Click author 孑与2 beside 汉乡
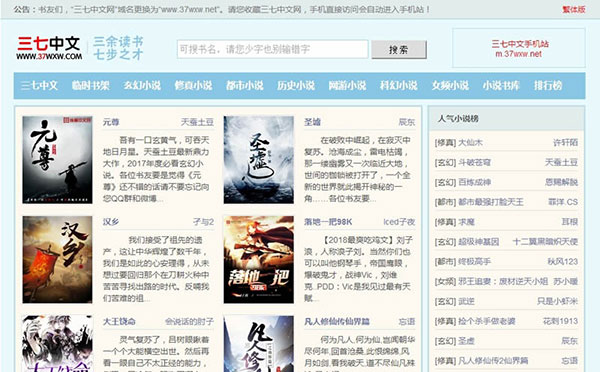Viewport: 600px width, 372px height. click(203, 222)
